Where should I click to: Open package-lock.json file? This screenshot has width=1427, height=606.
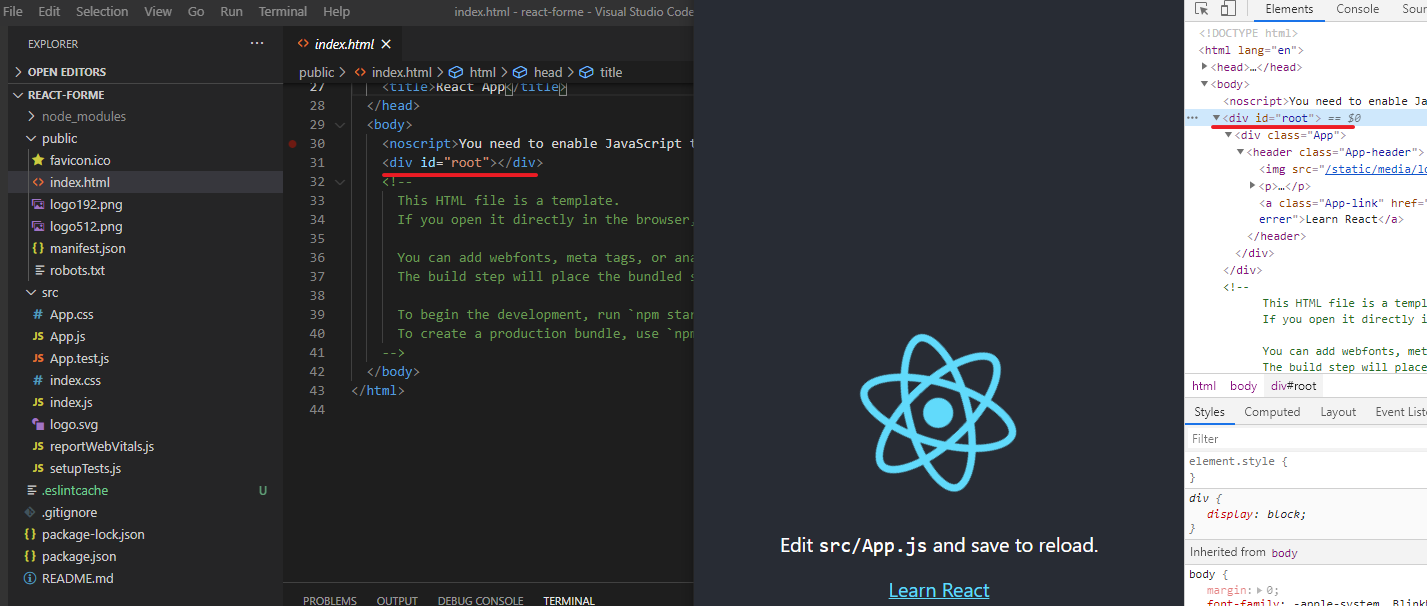(x=93, y=534)
